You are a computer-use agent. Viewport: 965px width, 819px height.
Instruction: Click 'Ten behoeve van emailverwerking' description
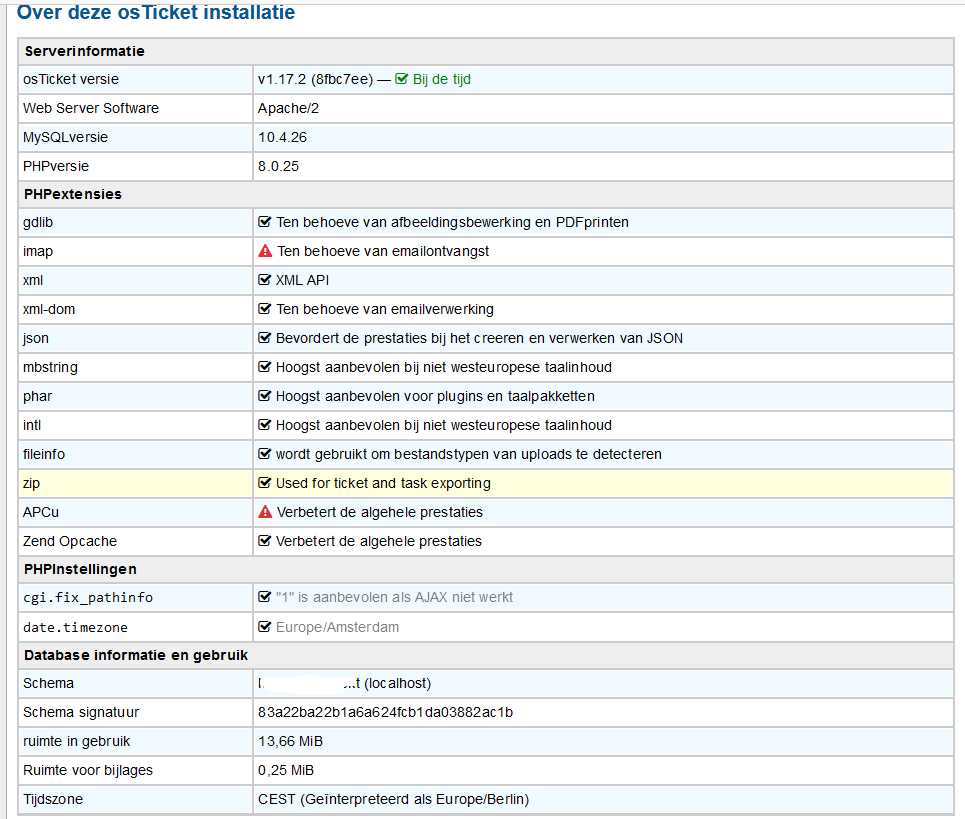coord(385,309)
